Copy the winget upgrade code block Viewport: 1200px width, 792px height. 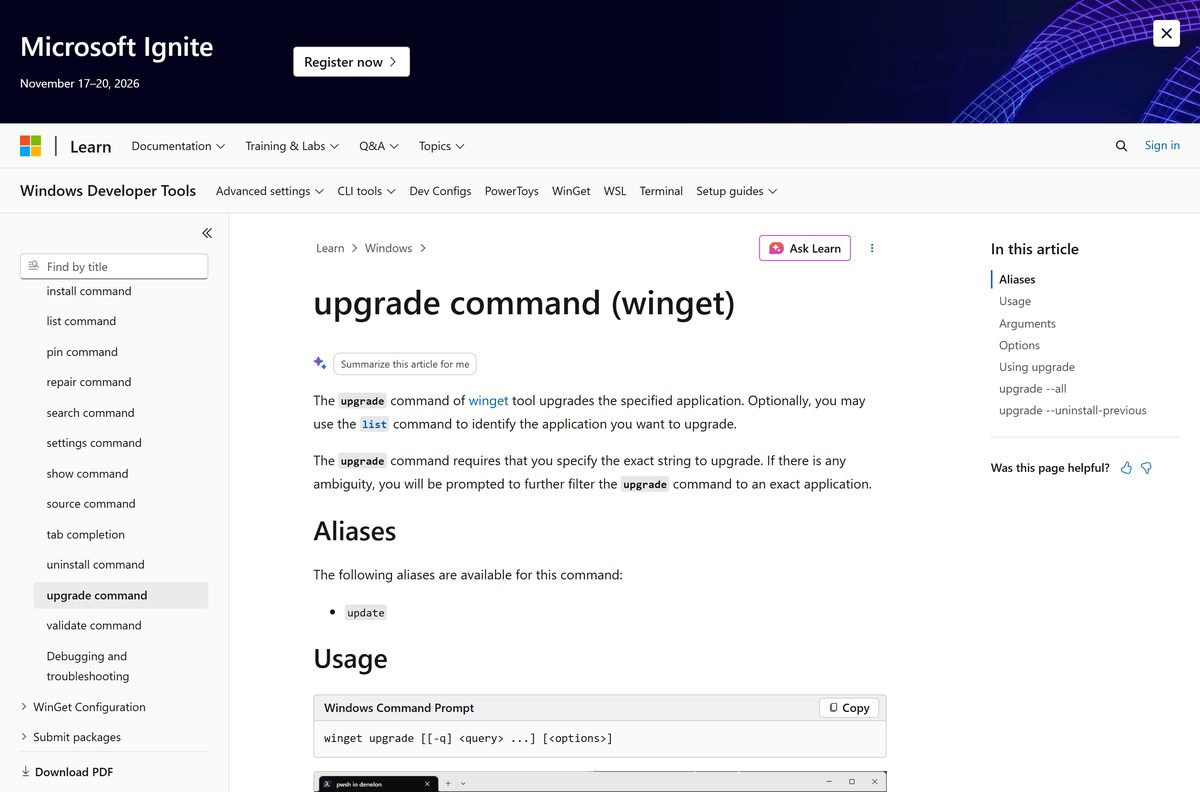click(849, 708)
